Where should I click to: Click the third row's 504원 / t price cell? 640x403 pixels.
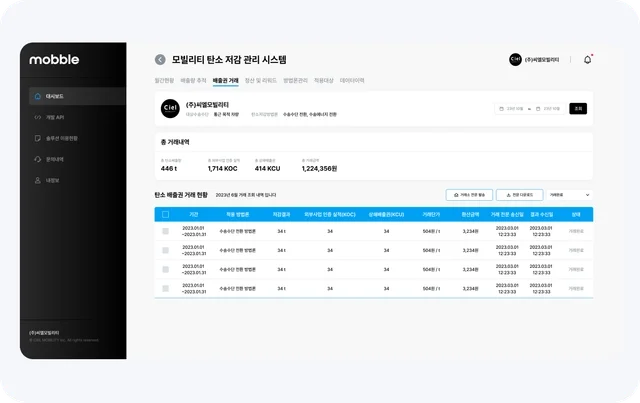coord(431,269)
